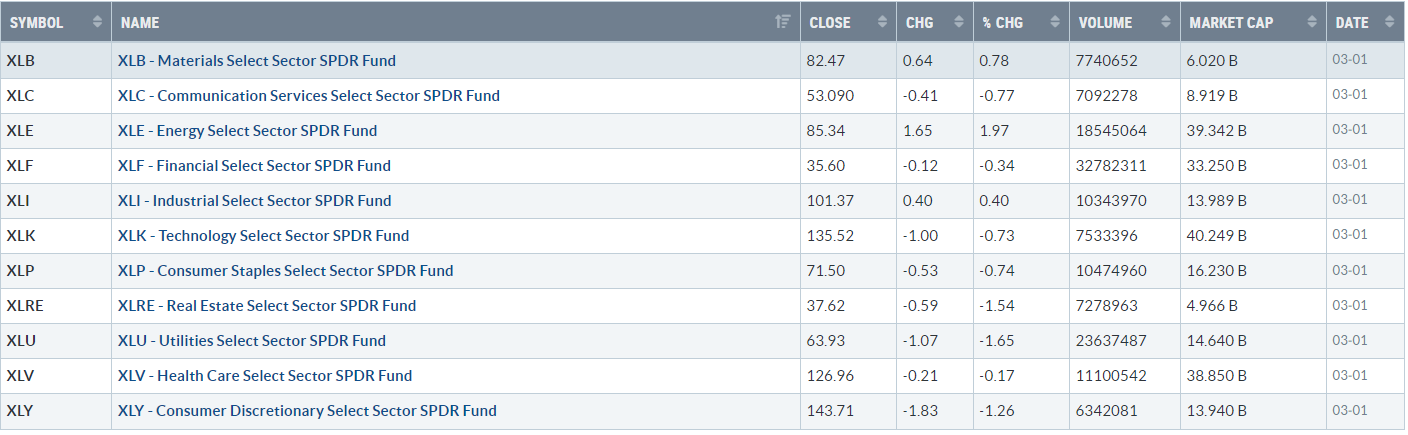Sort by % CHG using its arrows
Viewport: 1408px width, 435px height.
[x=1054, y=22]
